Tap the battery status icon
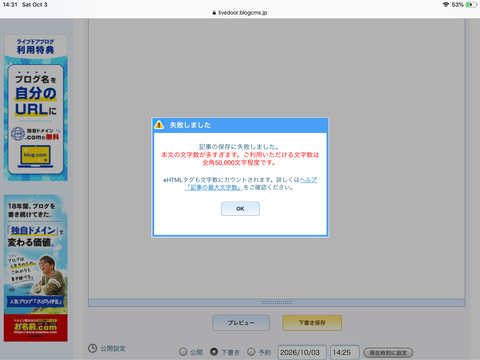Viewport: 480px width, 360px height. [471, 5]
